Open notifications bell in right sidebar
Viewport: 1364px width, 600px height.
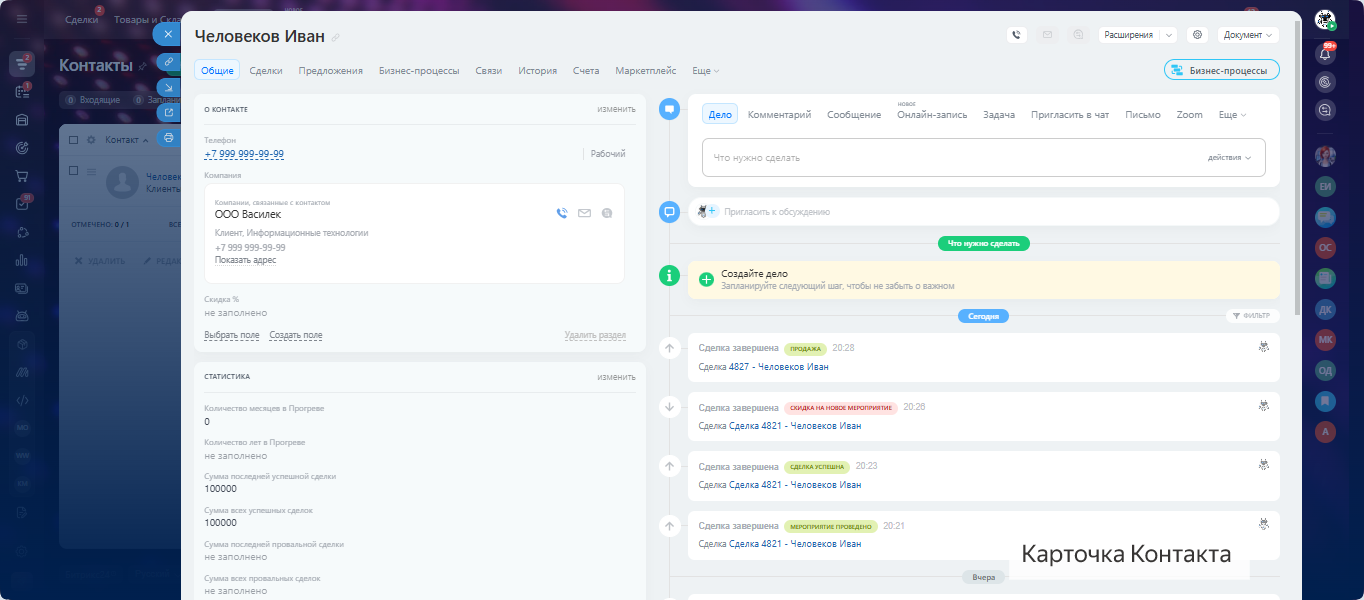[1326, 55]
